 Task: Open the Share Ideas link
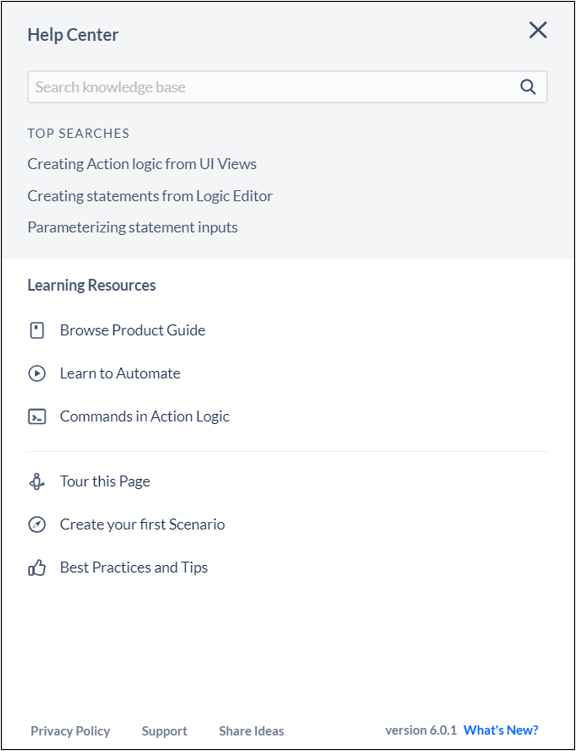pyautogui.click(x=251, y=731)
